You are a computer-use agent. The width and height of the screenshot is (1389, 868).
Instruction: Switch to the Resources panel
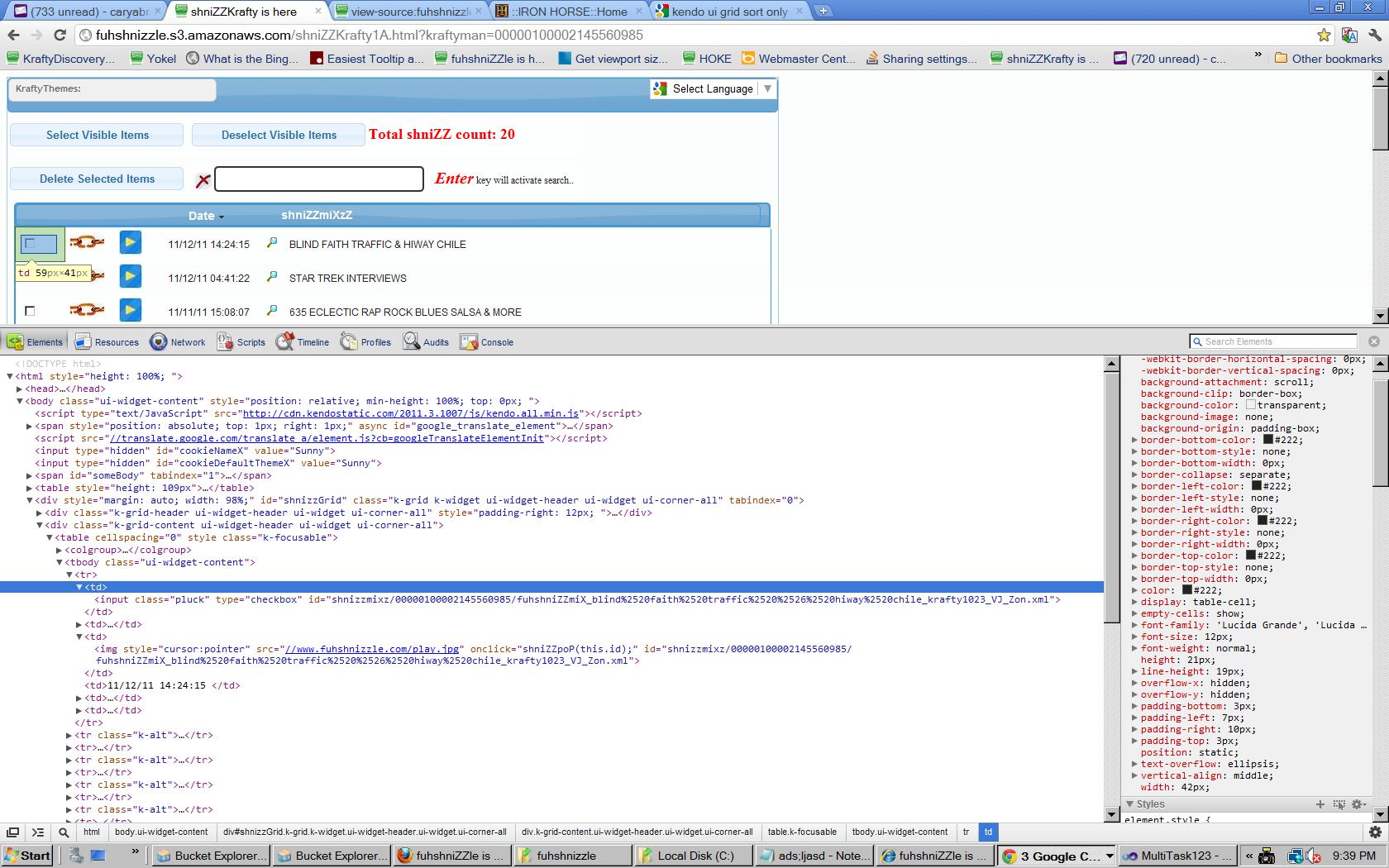[107, 341]
